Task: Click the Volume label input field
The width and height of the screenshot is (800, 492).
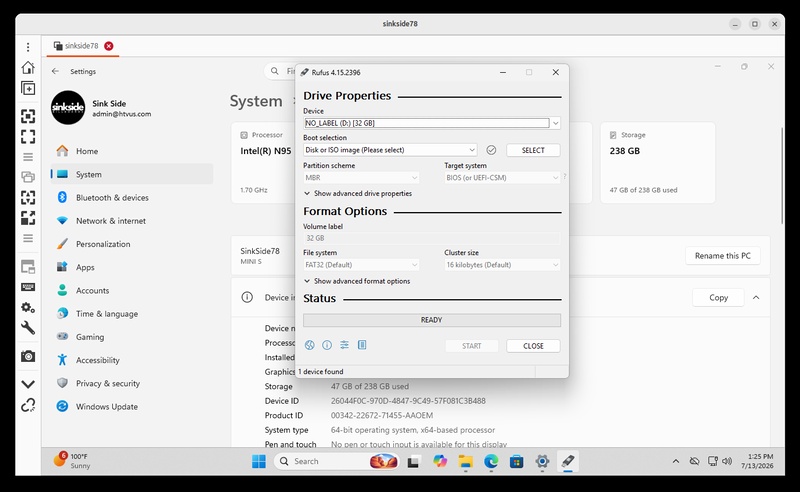Action: (x=432, y=238)
